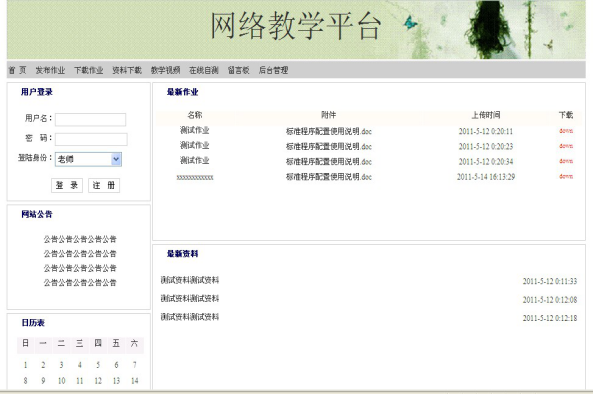Click down link for 0:20:23 assignment
Screen dimensions: 593x394
pos(566,146)
